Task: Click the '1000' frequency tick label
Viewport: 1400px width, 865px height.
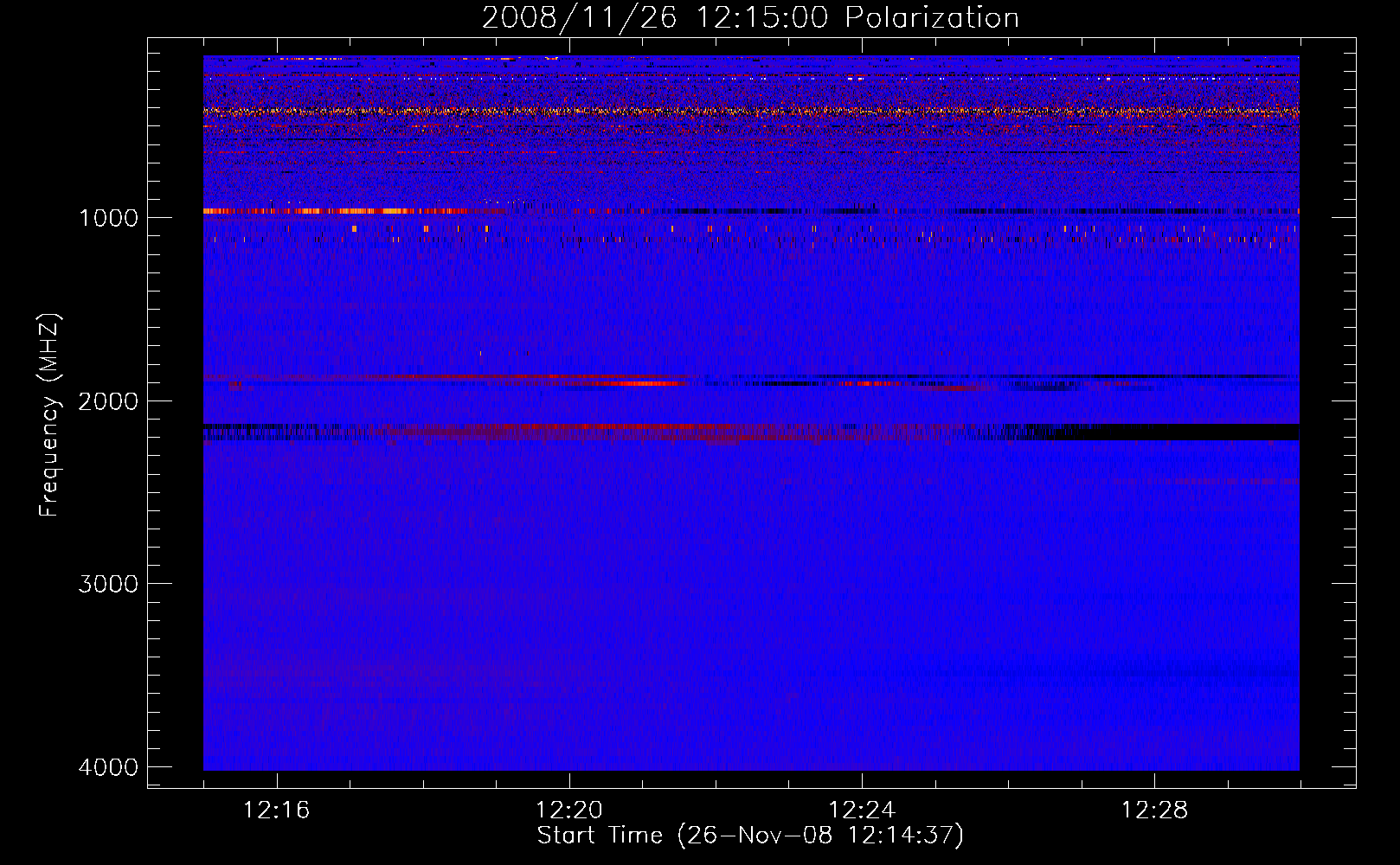Action: point(108,217)
